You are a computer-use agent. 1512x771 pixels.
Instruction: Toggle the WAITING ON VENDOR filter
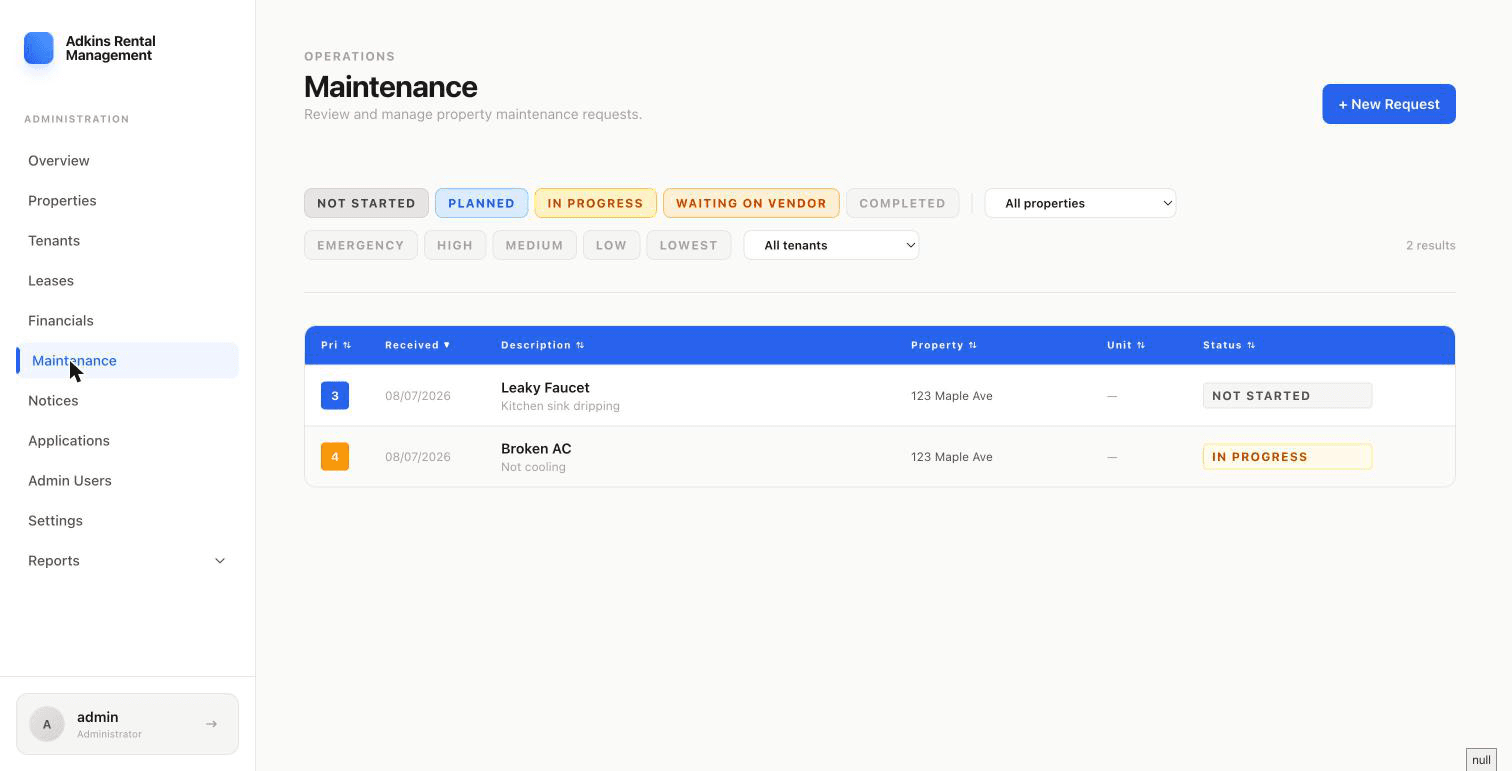coord(751,203)
